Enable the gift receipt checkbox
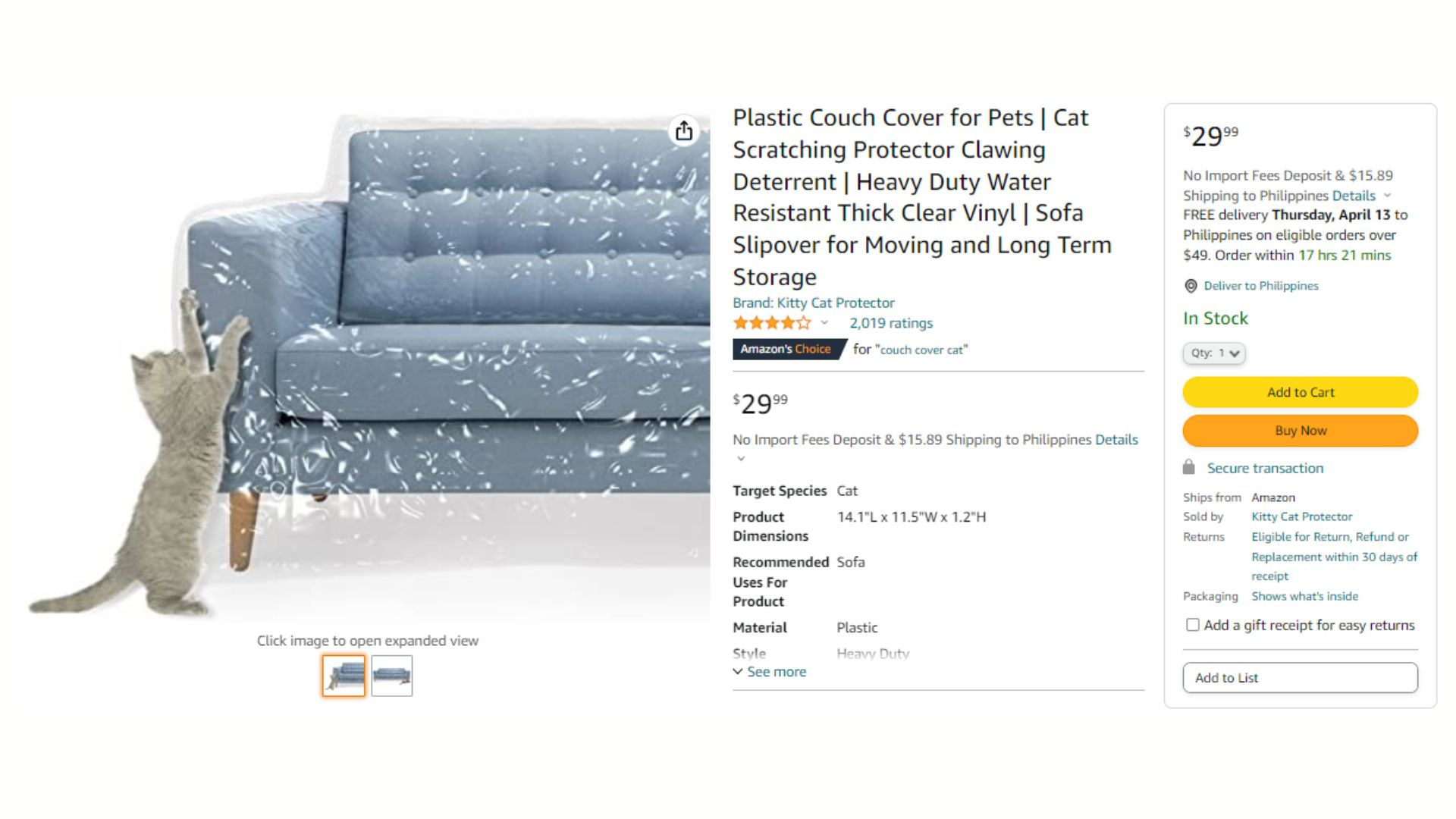1456x819 pixels. tap(1193, 625)
